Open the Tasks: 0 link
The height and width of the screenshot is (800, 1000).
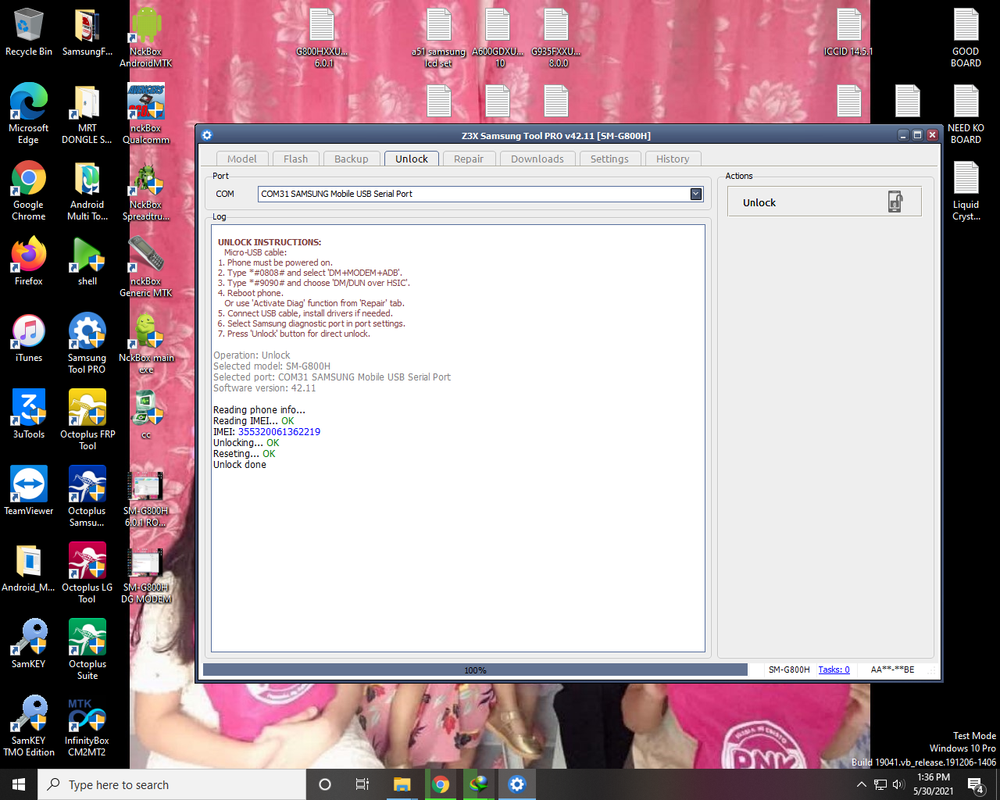tap(834, 669)
